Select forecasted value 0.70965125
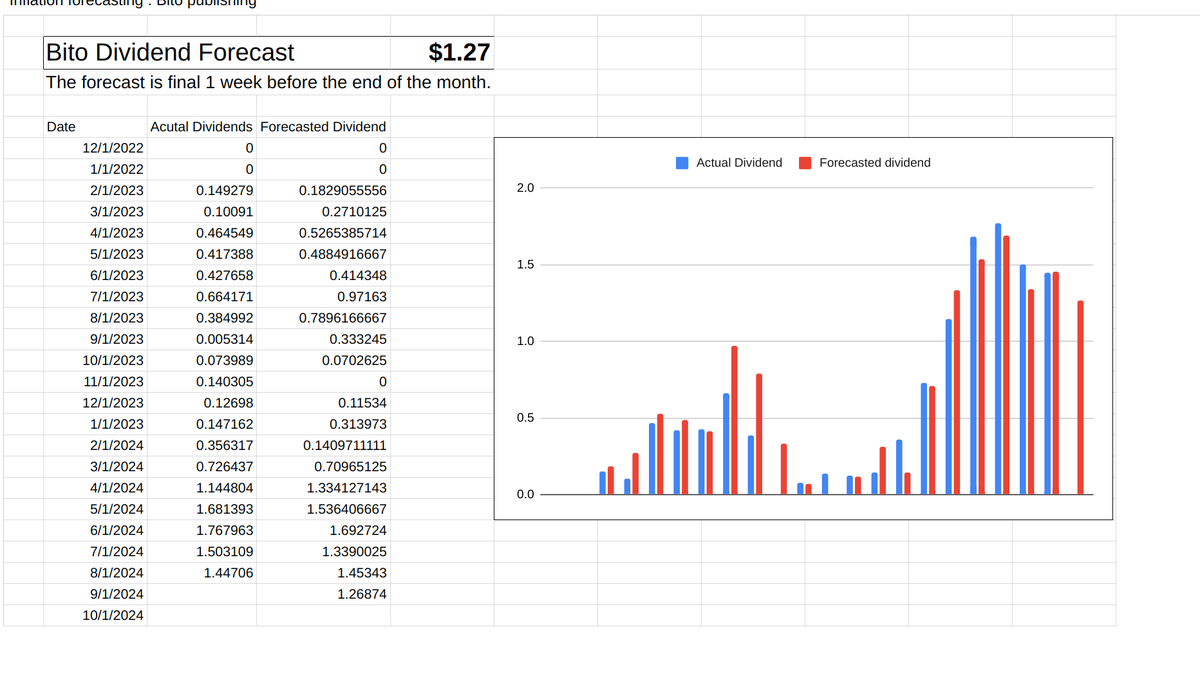Viewport: 1200px width, 674px height. point(323,467)
